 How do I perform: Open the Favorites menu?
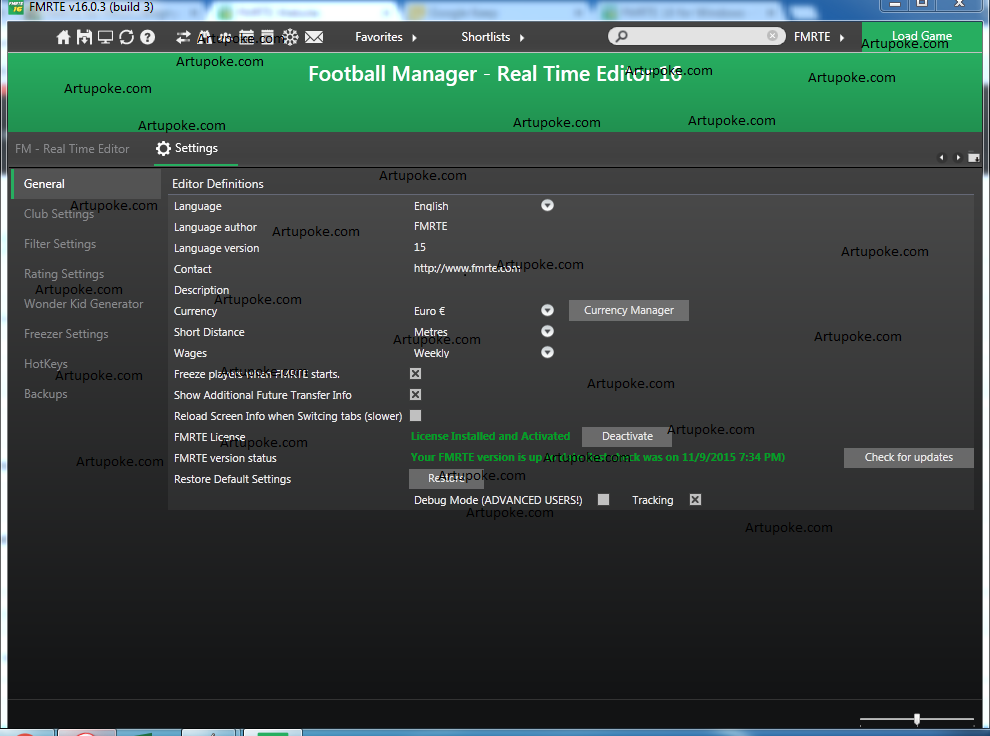point(385,37)
